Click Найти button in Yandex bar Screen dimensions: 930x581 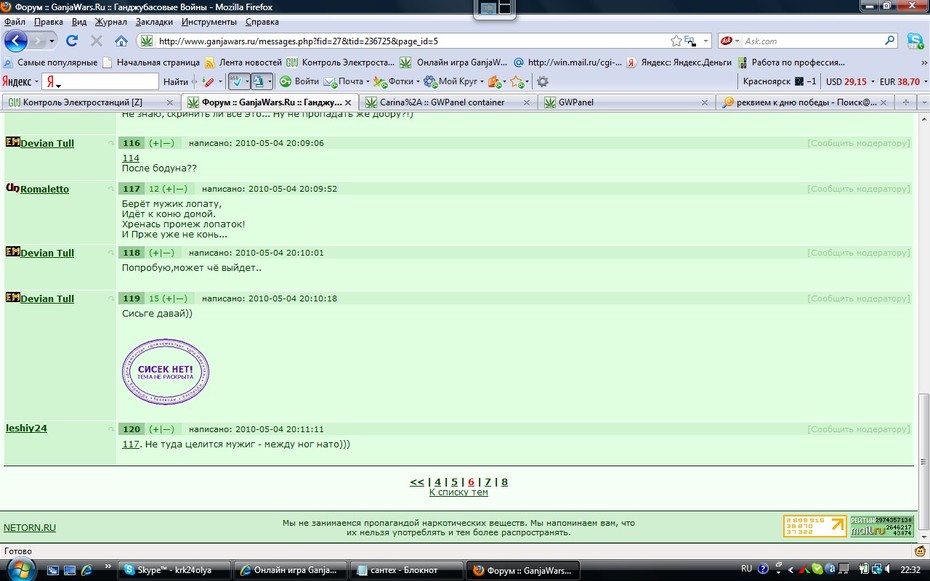[x=176, y=81]
